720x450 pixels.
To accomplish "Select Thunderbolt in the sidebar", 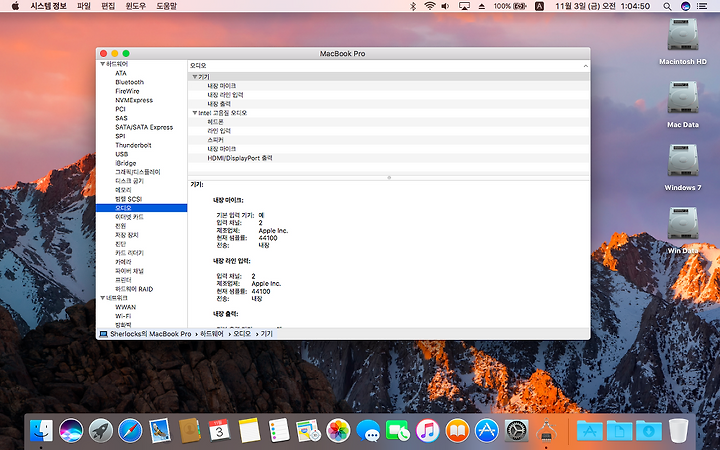I will click(133, 145).
